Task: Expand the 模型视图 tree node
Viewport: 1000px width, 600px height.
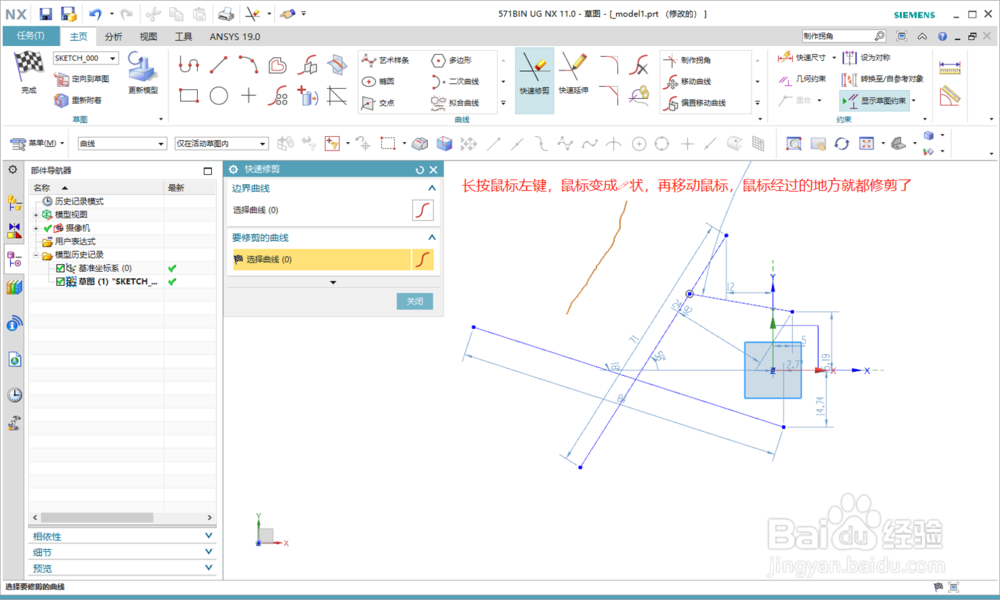Action: 36,215
